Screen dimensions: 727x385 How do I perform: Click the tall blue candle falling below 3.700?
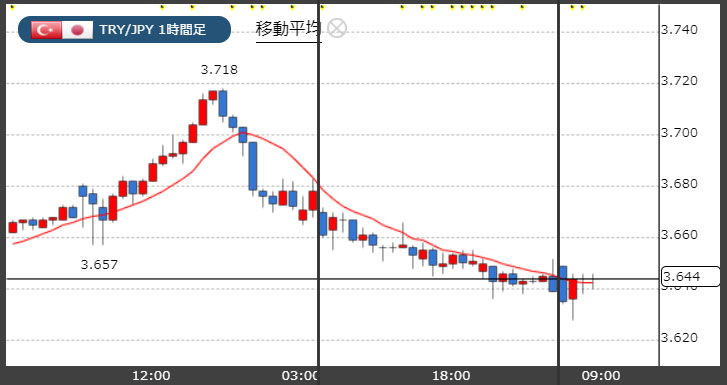(x=253, y=166)
